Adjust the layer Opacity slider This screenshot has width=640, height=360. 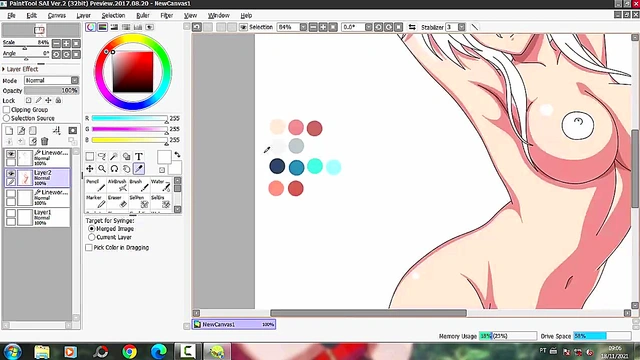click(x=51, y=91)
